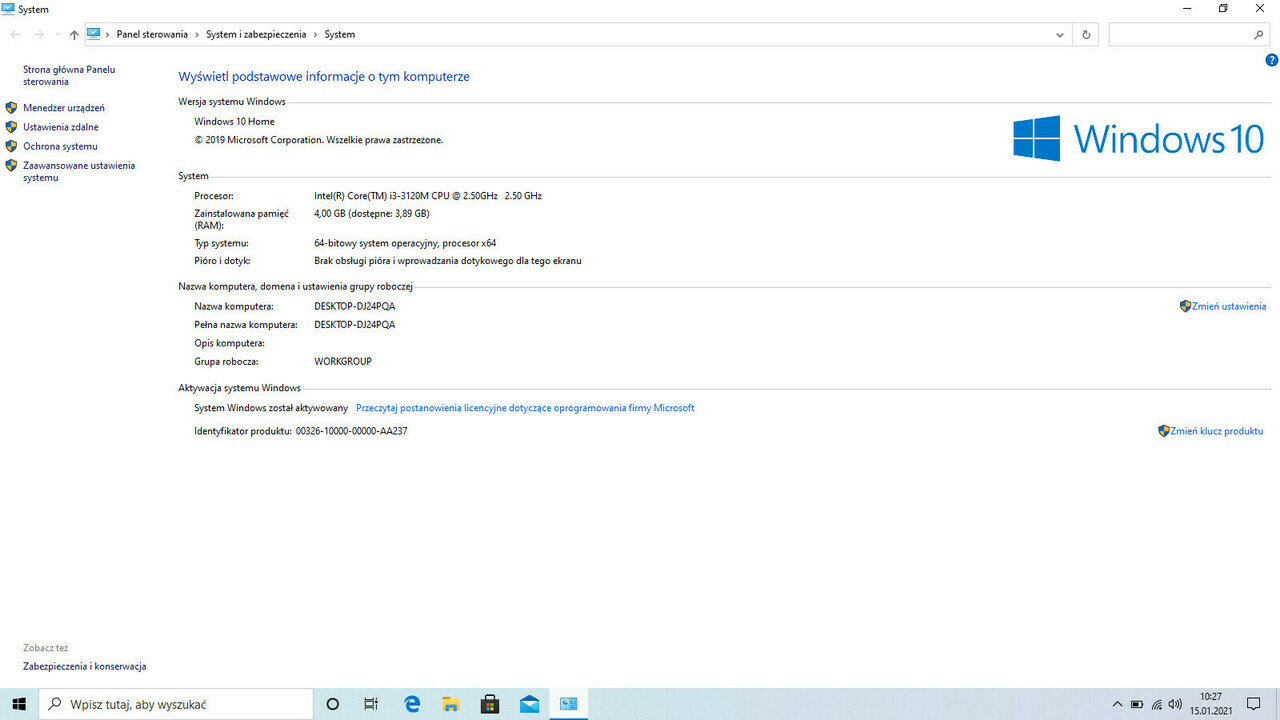Click the Windows 10 Home edition text
1280x720 pixels.
tap(234, 122)
